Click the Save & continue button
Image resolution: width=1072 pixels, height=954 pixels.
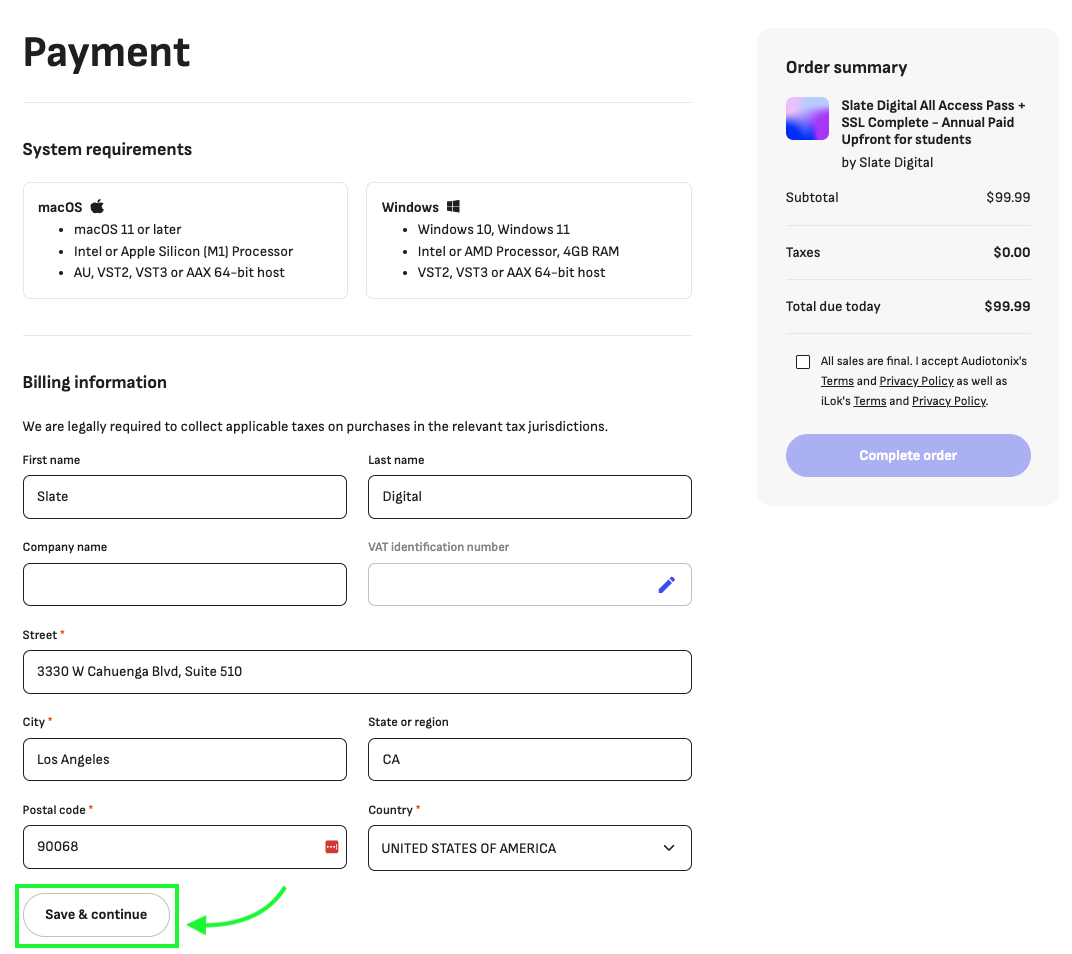click(96, 915)
